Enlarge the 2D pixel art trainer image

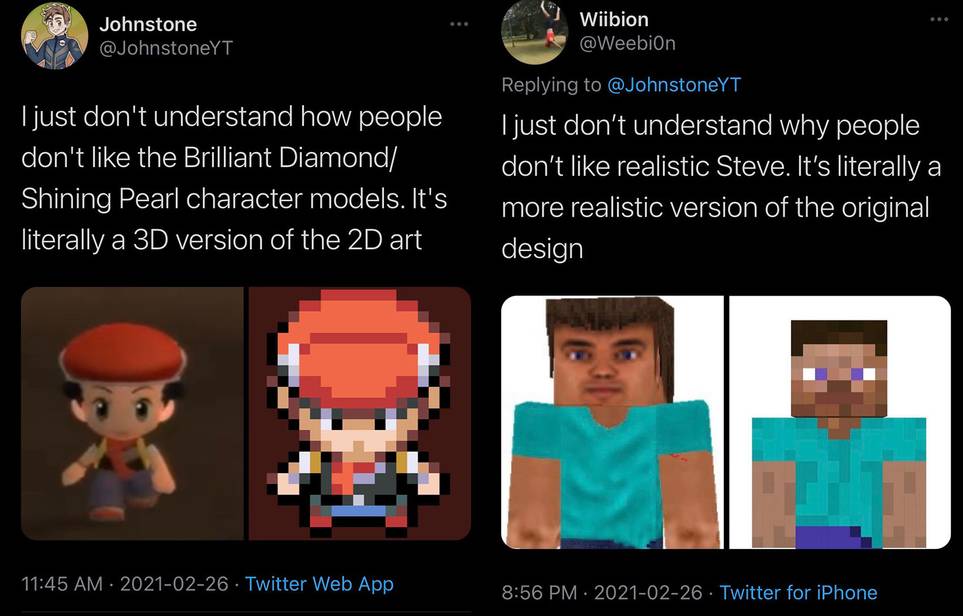[359, 413]
